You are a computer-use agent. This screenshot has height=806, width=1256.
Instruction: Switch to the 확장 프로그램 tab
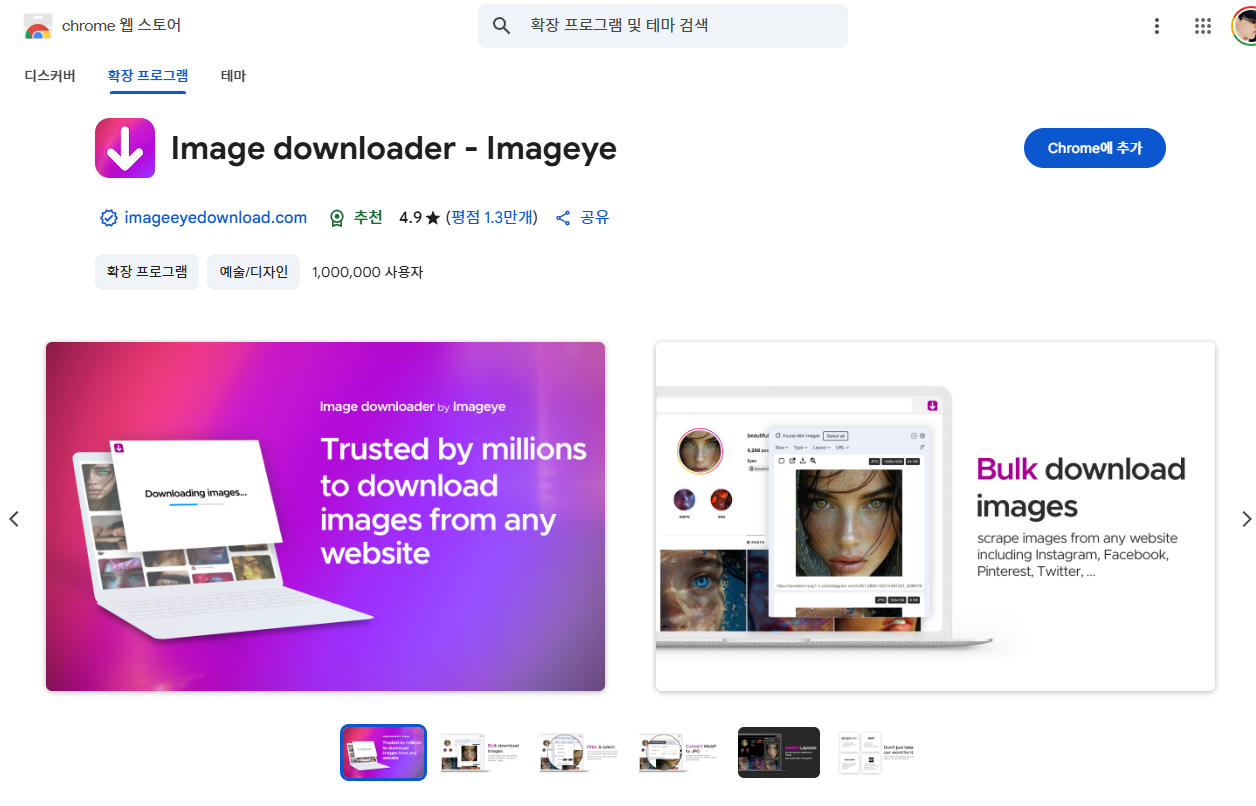(147, 76)
